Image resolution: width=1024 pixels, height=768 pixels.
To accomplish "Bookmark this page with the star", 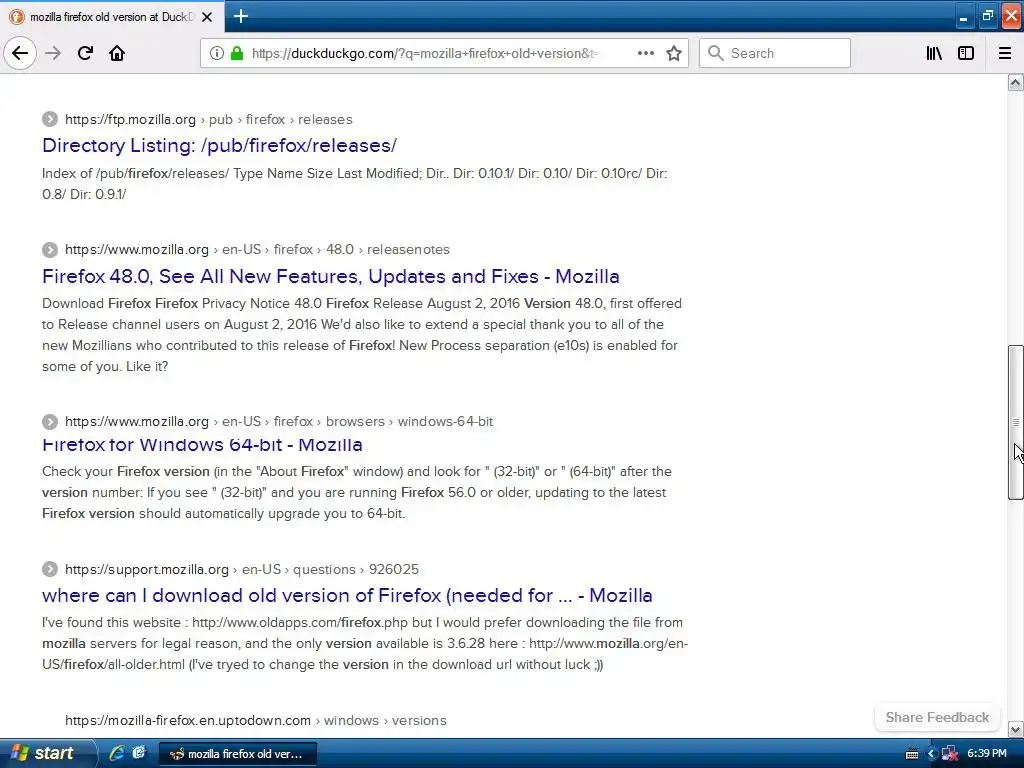I will [674, 53].
